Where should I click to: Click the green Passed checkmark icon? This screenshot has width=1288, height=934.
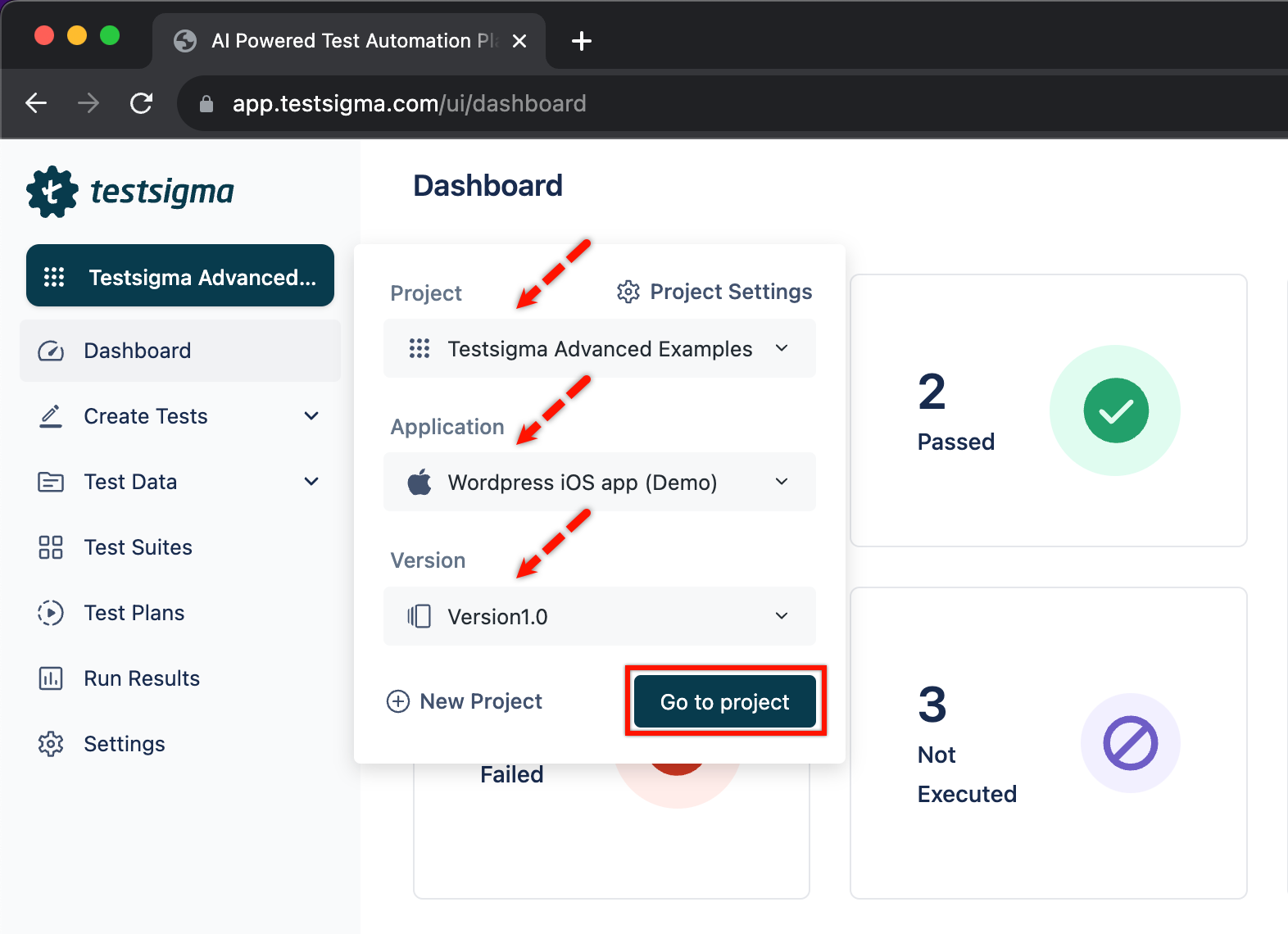pyautogui.click(x=1116, y=410)
